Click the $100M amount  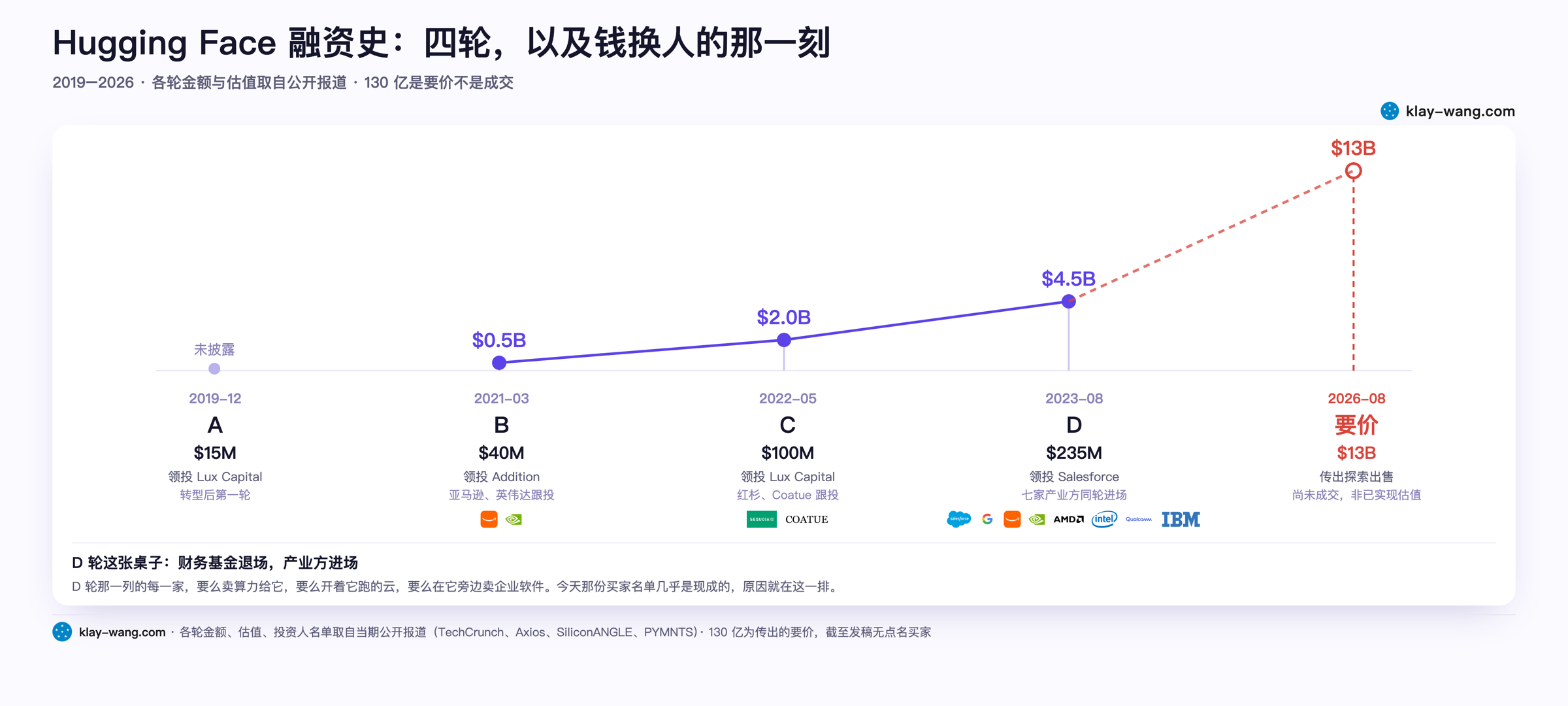pos(787,452)
